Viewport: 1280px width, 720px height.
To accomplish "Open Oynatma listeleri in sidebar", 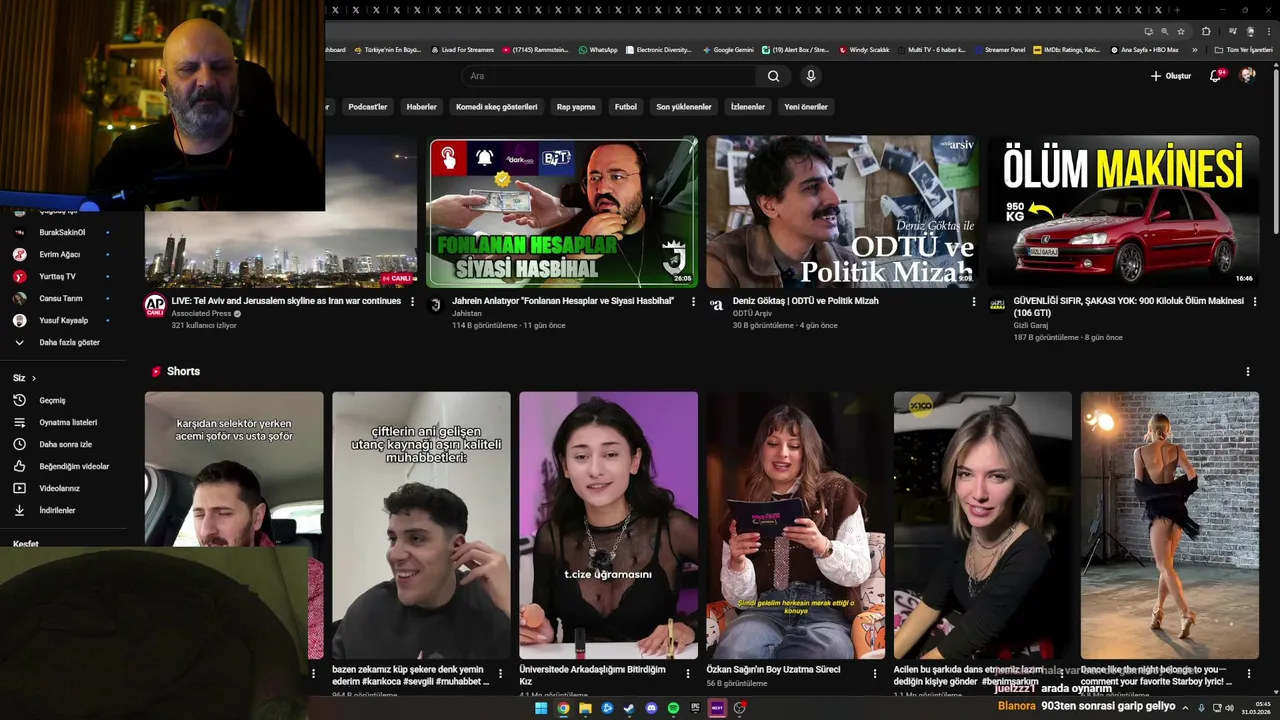I will pos(63,422).
